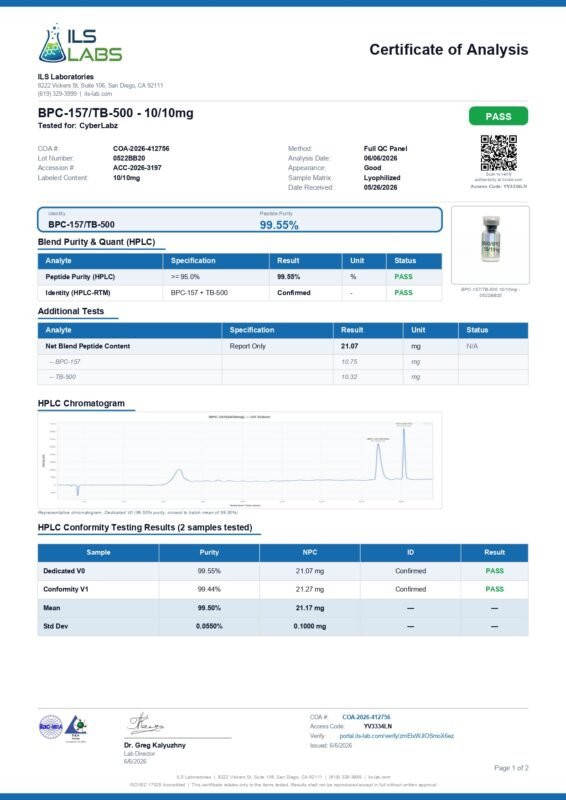
Task: Select the Labeled Content 10/10mg value
Action: click(126, 178)
